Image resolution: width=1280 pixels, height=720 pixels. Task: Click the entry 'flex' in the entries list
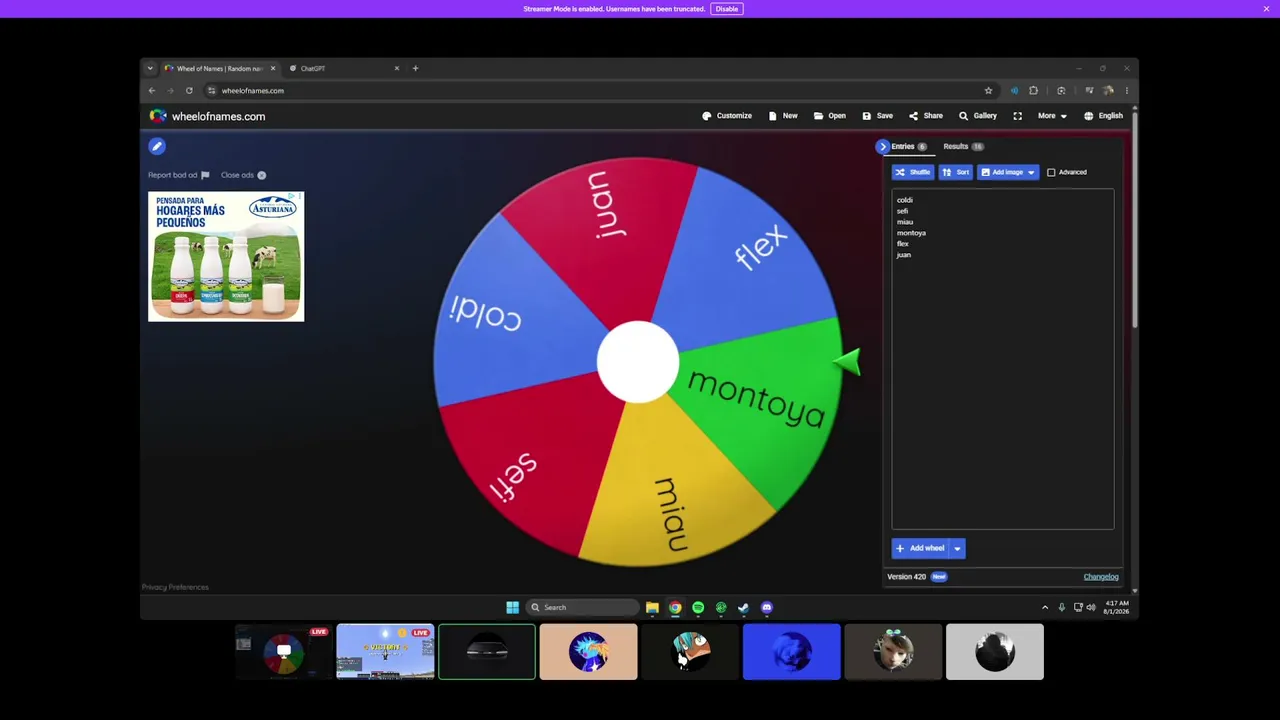coord(903,244)
